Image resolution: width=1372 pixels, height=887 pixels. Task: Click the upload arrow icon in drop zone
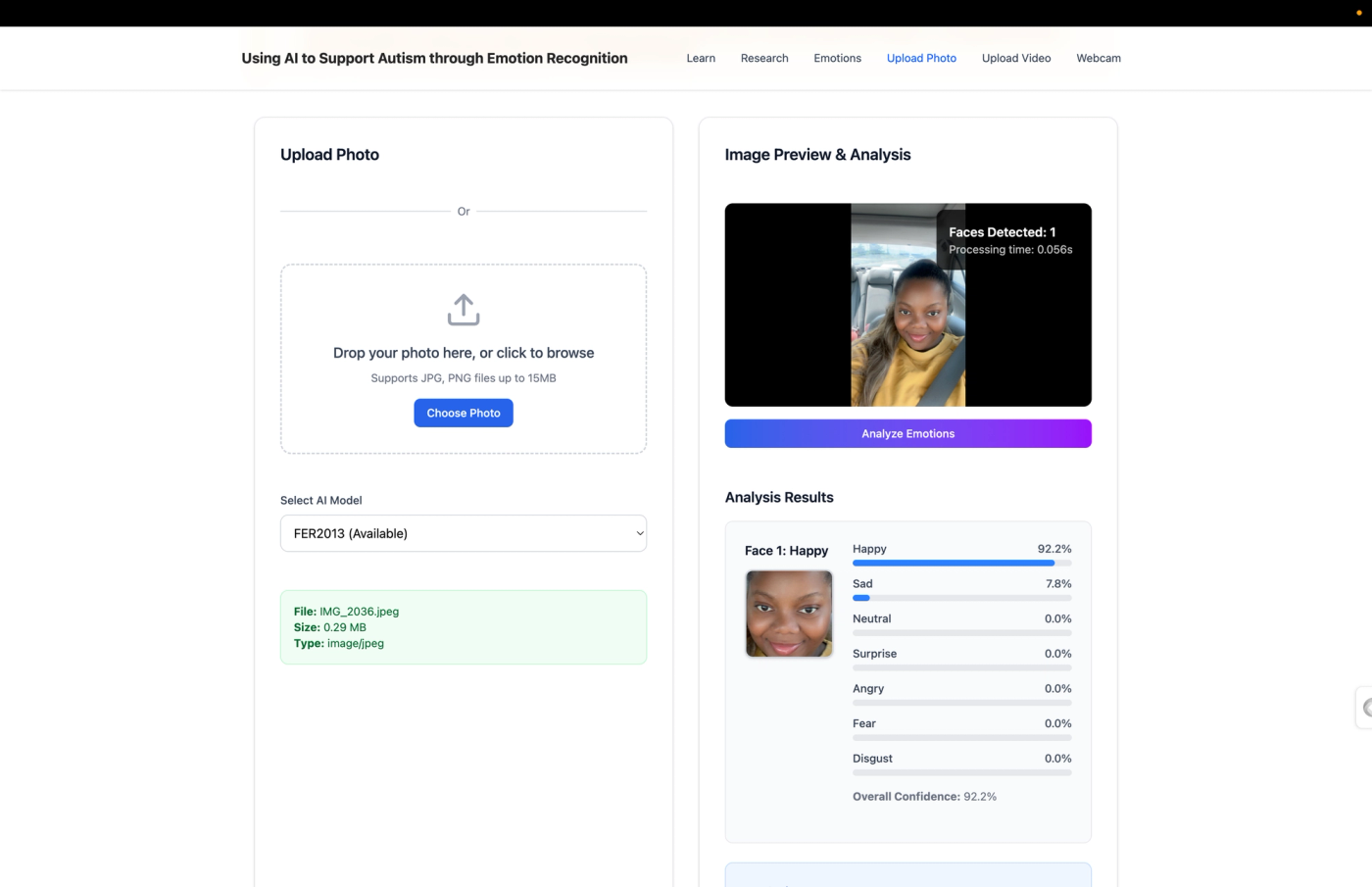coord(464,310)
